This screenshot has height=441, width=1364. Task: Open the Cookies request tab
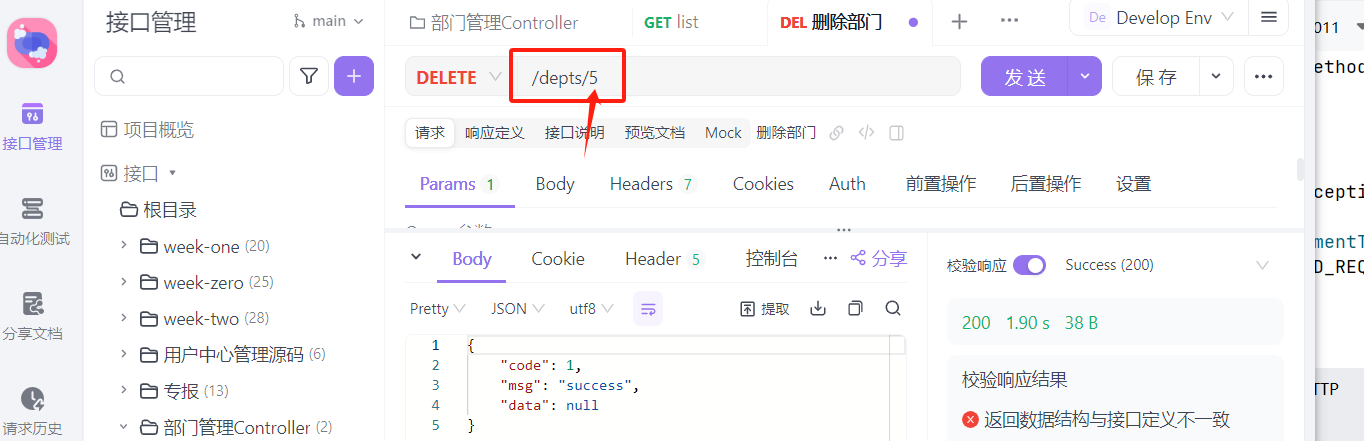click(763, 184)
